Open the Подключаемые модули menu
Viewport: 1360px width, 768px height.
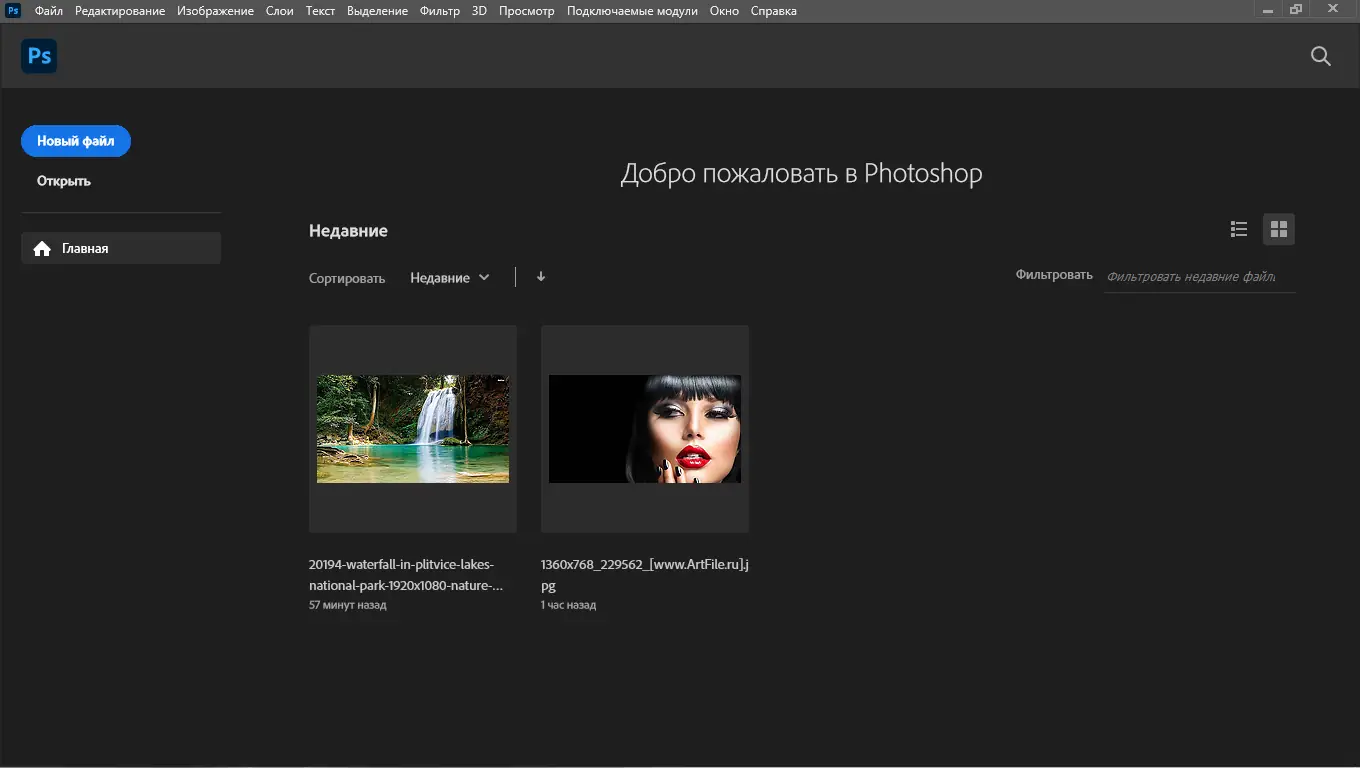click(x=632, y=11)
